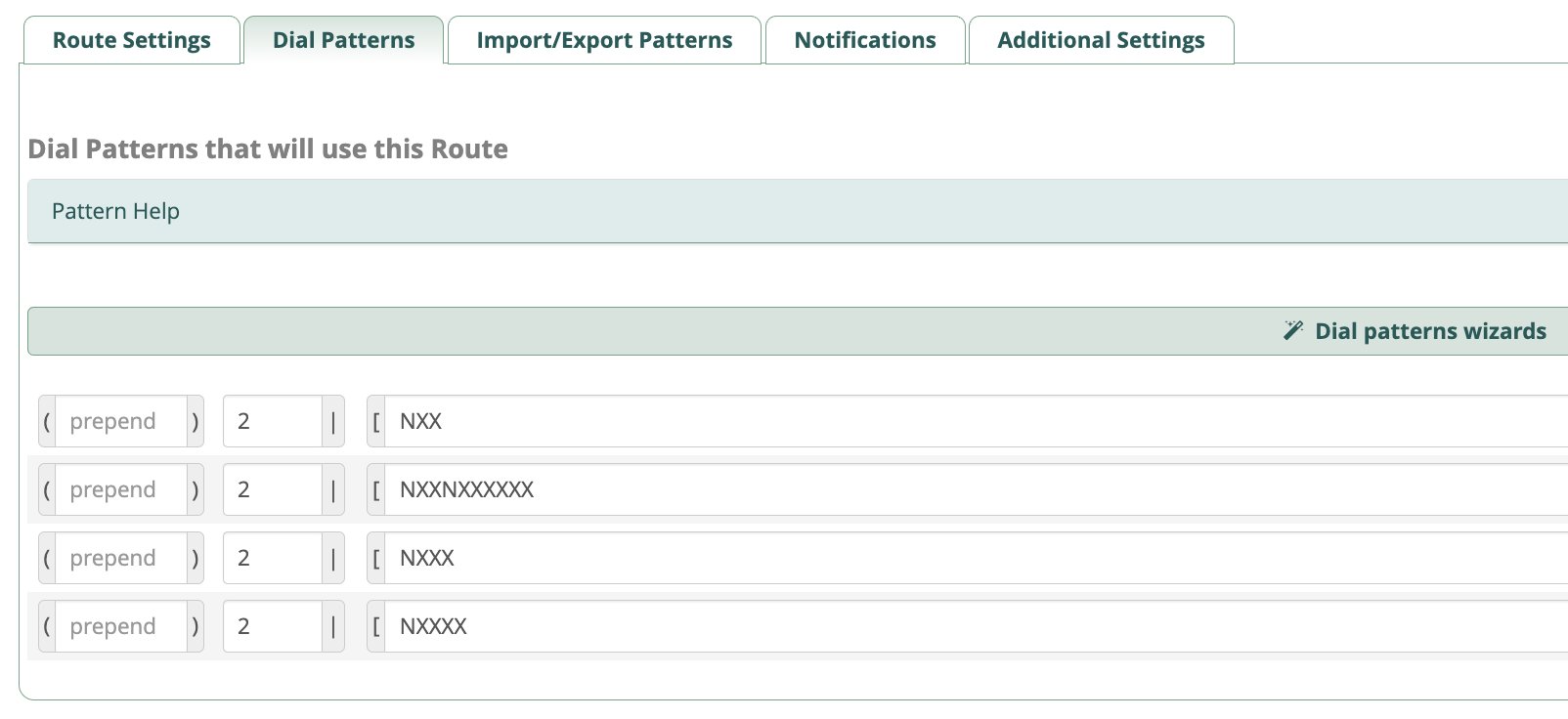Expand the Pattern Help panel
This screenshot has width=1568, height=719.
point(798,211)
